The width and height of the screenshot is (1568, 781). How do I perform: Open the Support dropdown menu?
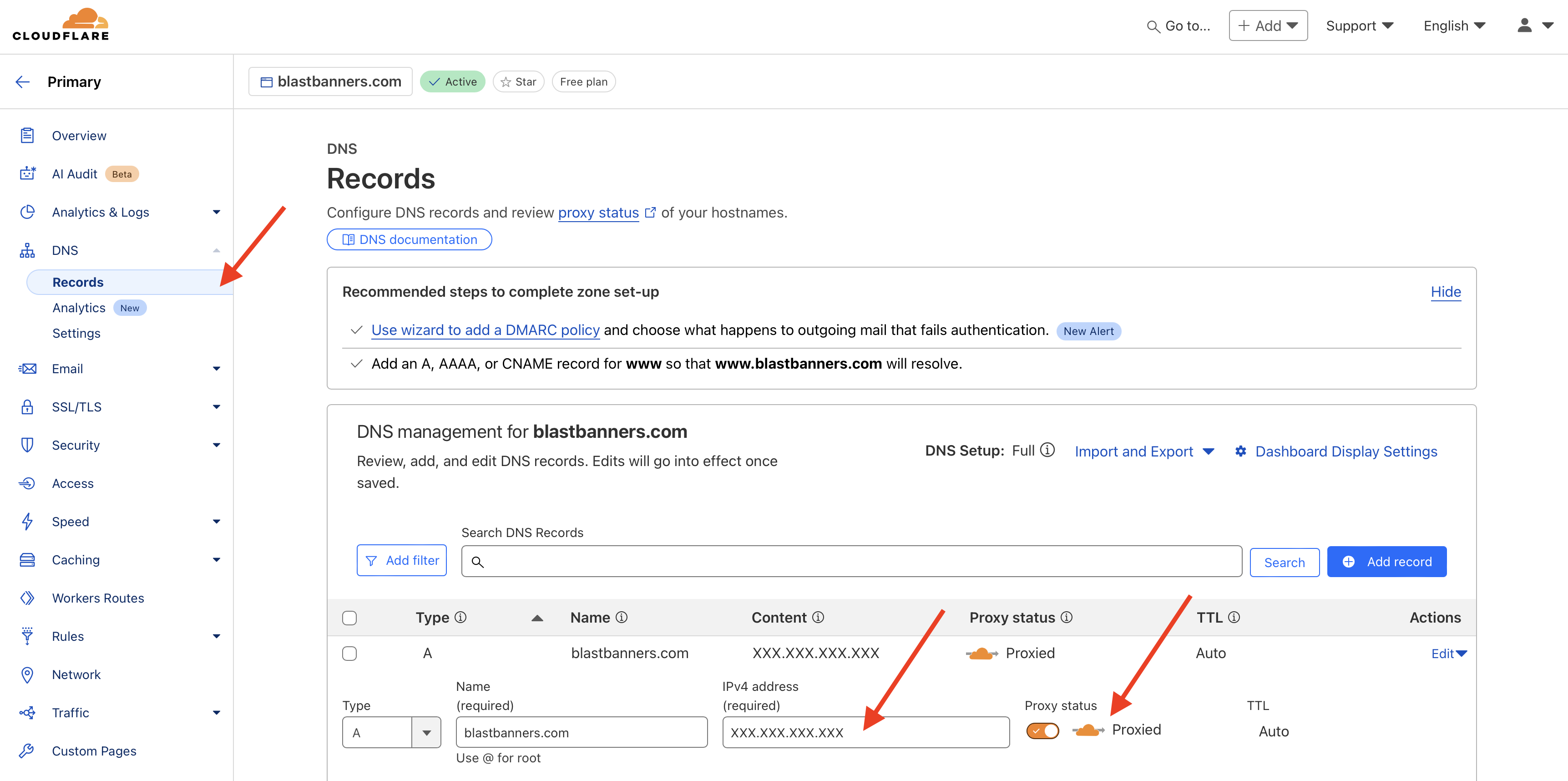click(x=1360, y=25)
